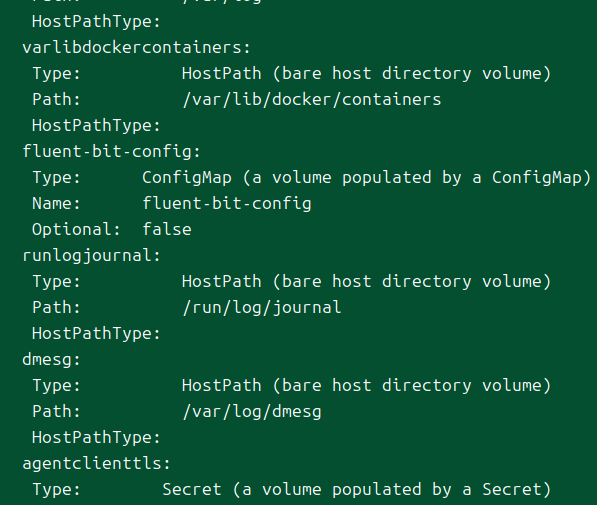597x505 pixels.
Task: Click the fluent-bit-config volume heading
Action: coord(111,152)
